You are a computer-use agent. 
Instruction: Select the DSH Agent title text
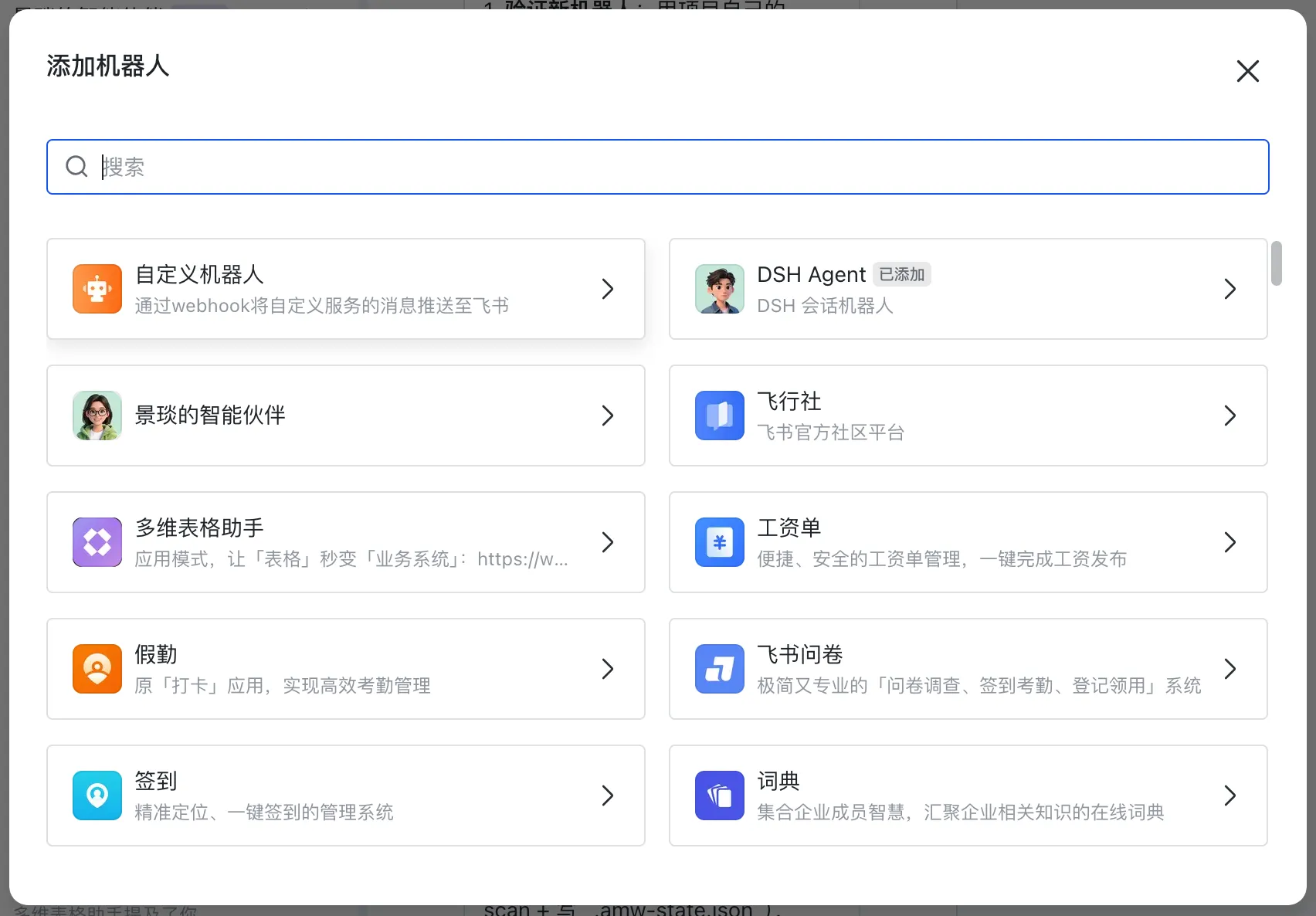click(x=812, y=274)
